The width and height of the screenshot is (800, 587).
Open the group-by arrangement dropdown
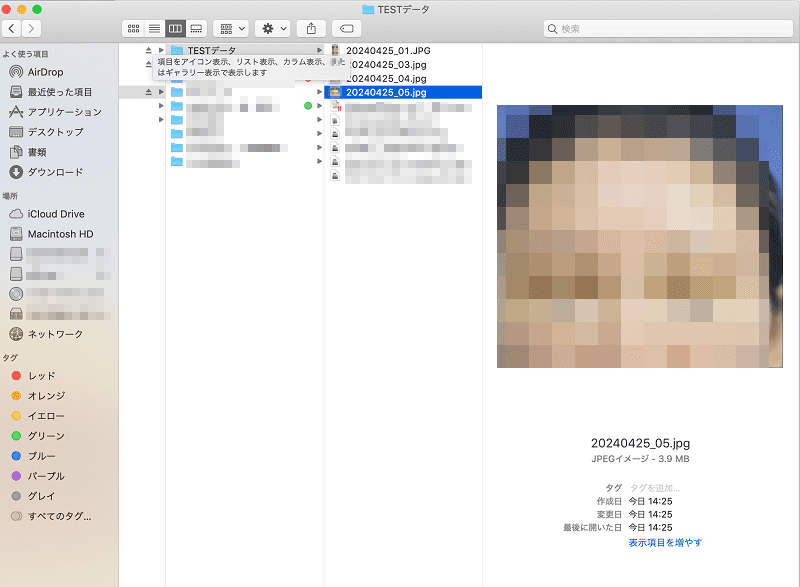pos(232,29)
